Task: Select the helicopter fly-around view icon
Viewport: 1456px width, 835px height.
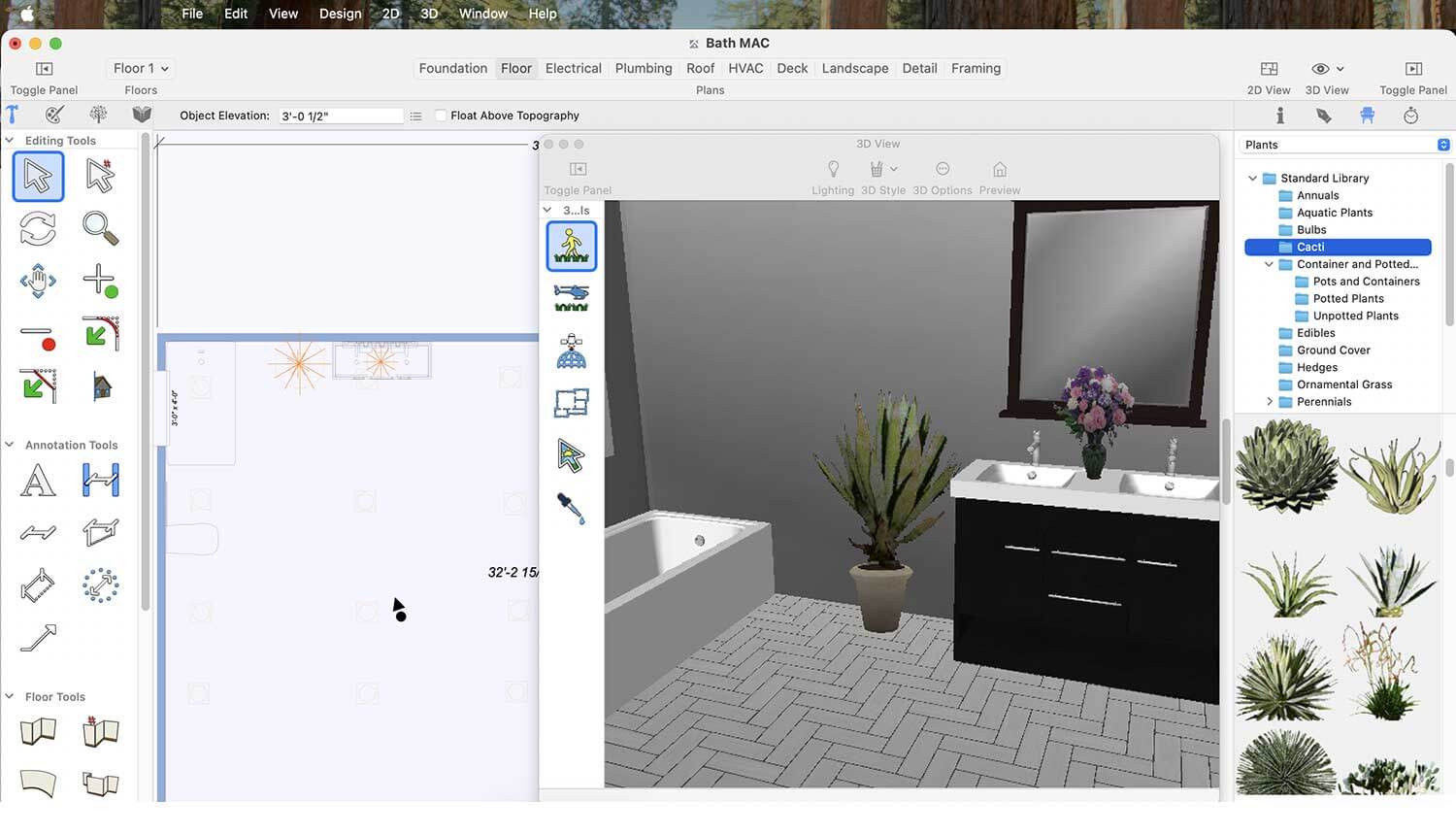Action: coord(571,297)
